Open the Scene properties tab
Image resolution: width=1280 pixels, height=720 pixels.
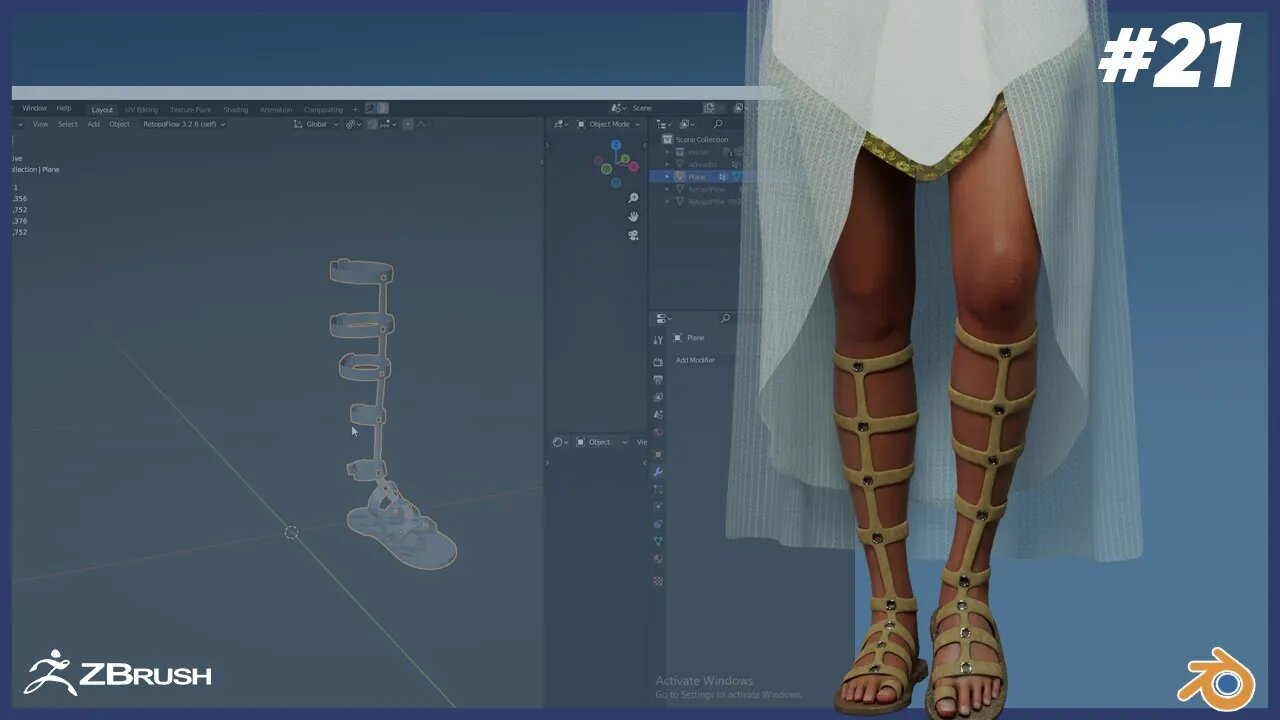click(x=658, y=414)
